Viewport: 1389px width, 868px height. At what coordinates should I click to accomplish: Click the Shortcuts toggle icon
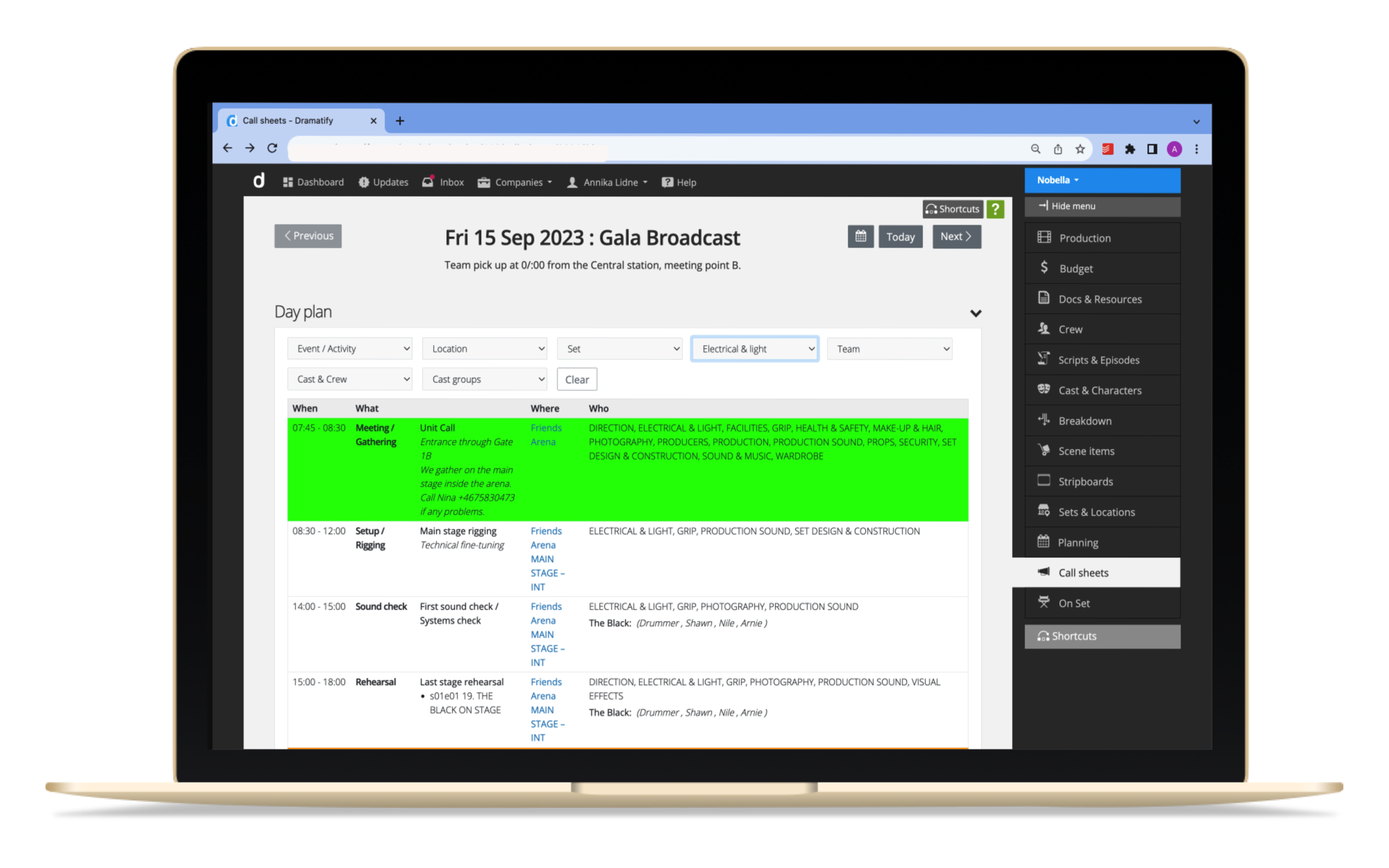pyautogui.click(x=952, y=209)
